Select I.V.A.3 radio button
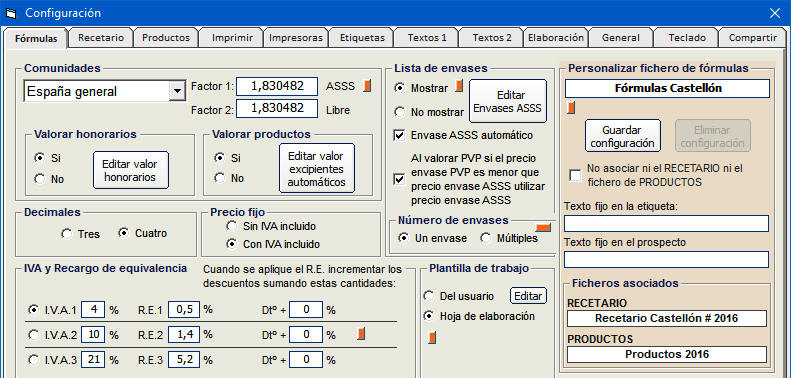 point(33,360)
